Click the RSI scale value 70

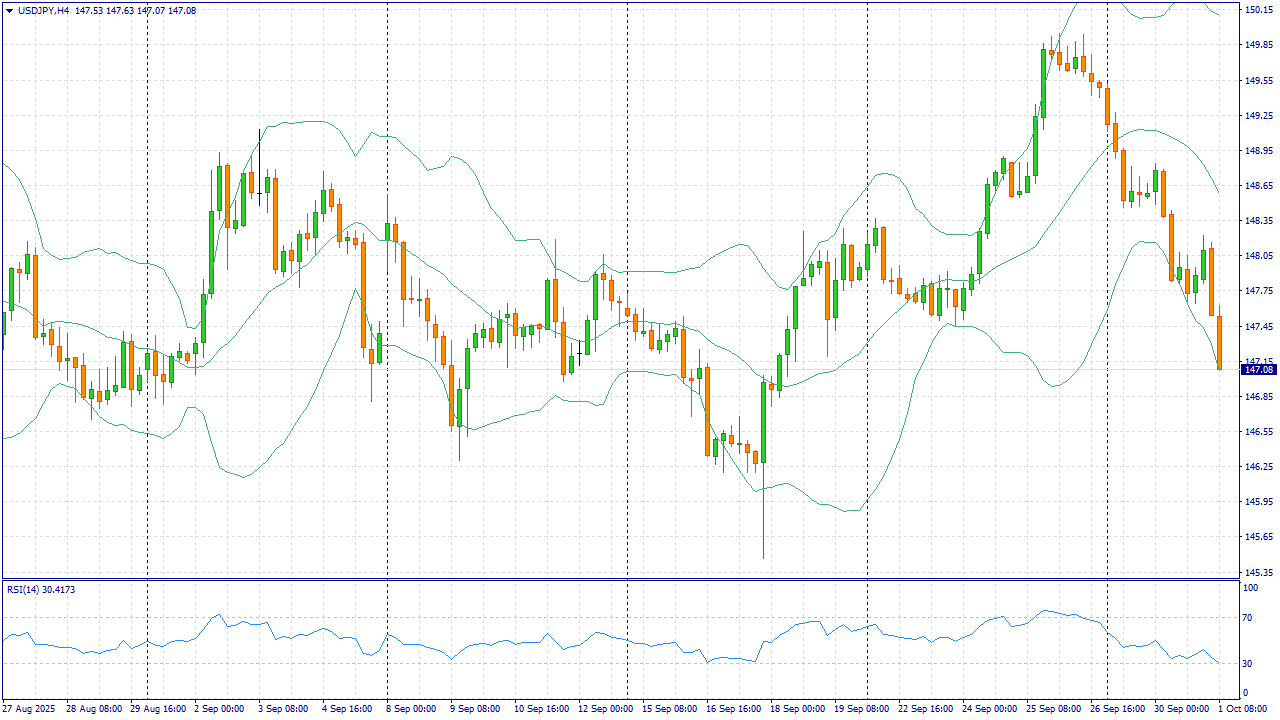(x=1248, y=619)
